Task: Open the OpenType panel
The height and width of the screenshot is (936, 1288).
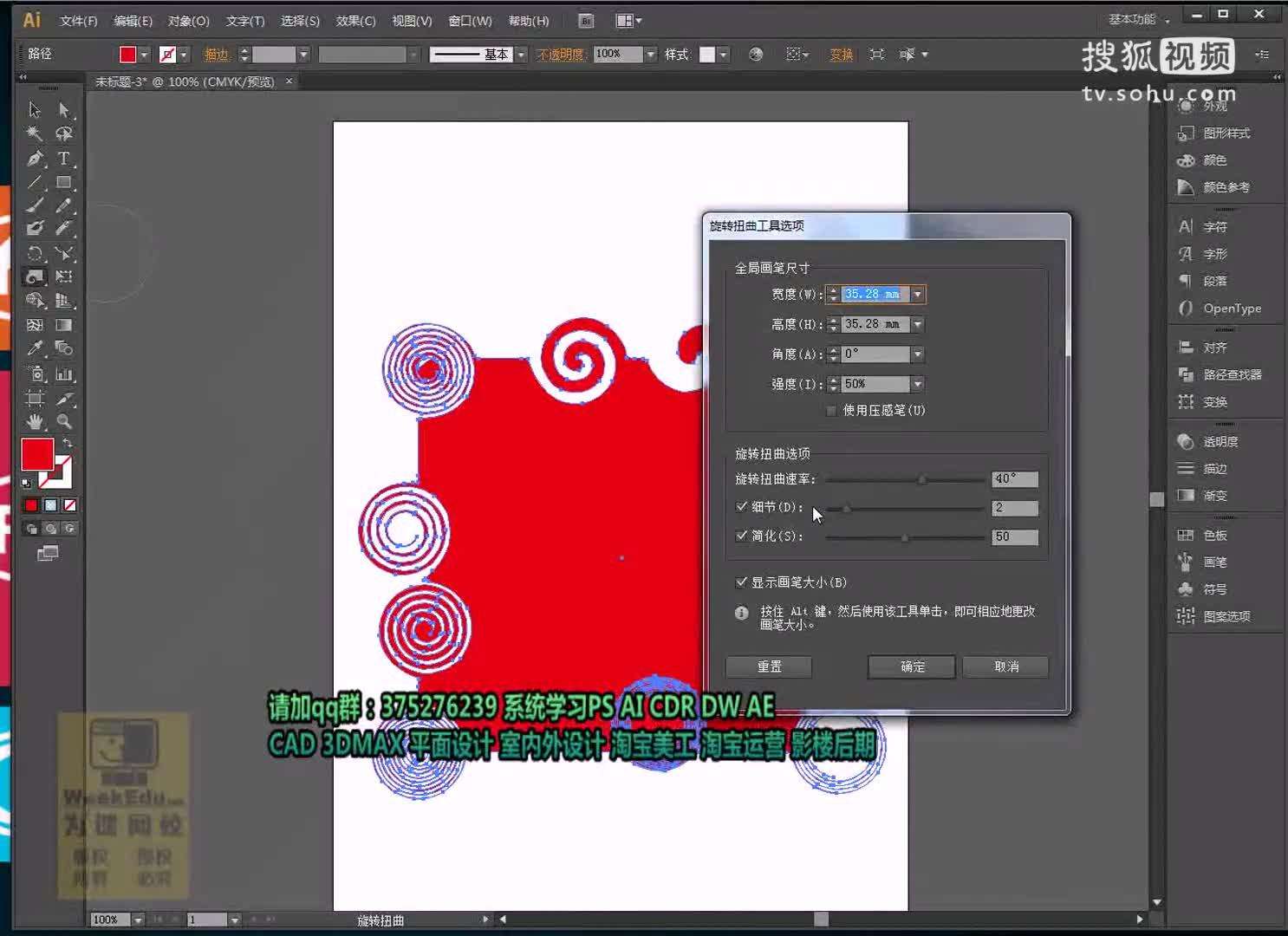Action: pyautogui.click(x=1219, y=308)
